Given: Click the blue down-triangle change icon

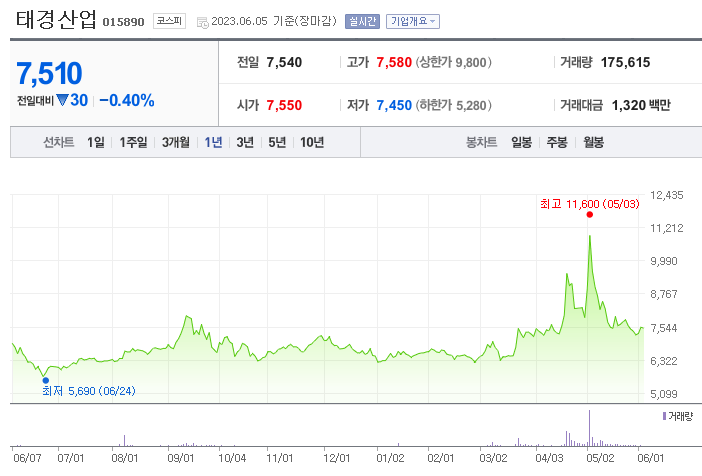Looking at the screenshot, I should click(62, 100).
